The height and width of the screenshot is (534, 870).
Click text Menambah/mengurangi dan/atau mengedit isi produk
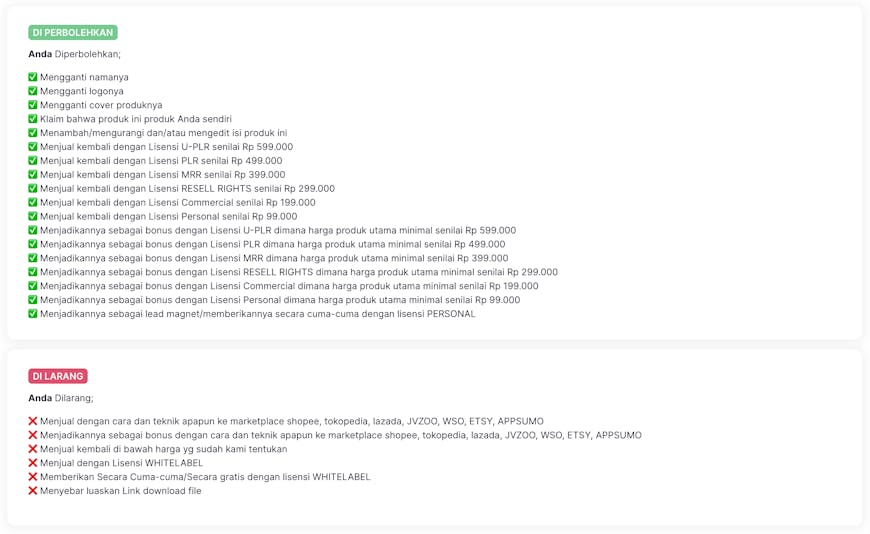(163, 133)
